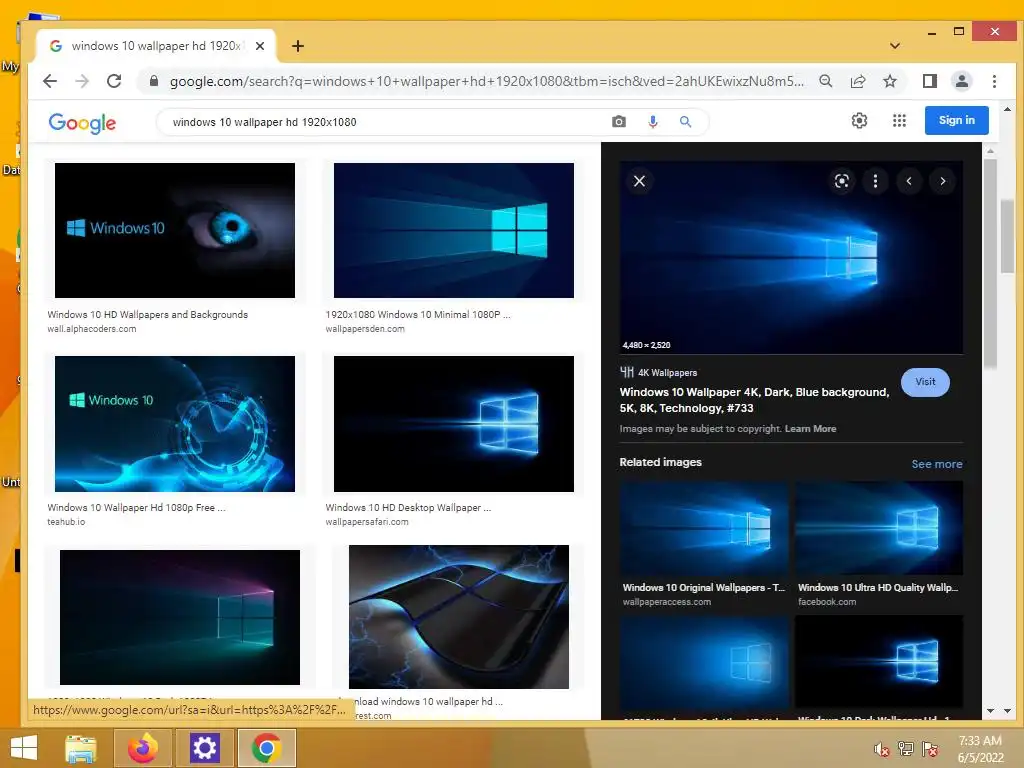
Task: Open the Google apps grid
Action: 899,120
